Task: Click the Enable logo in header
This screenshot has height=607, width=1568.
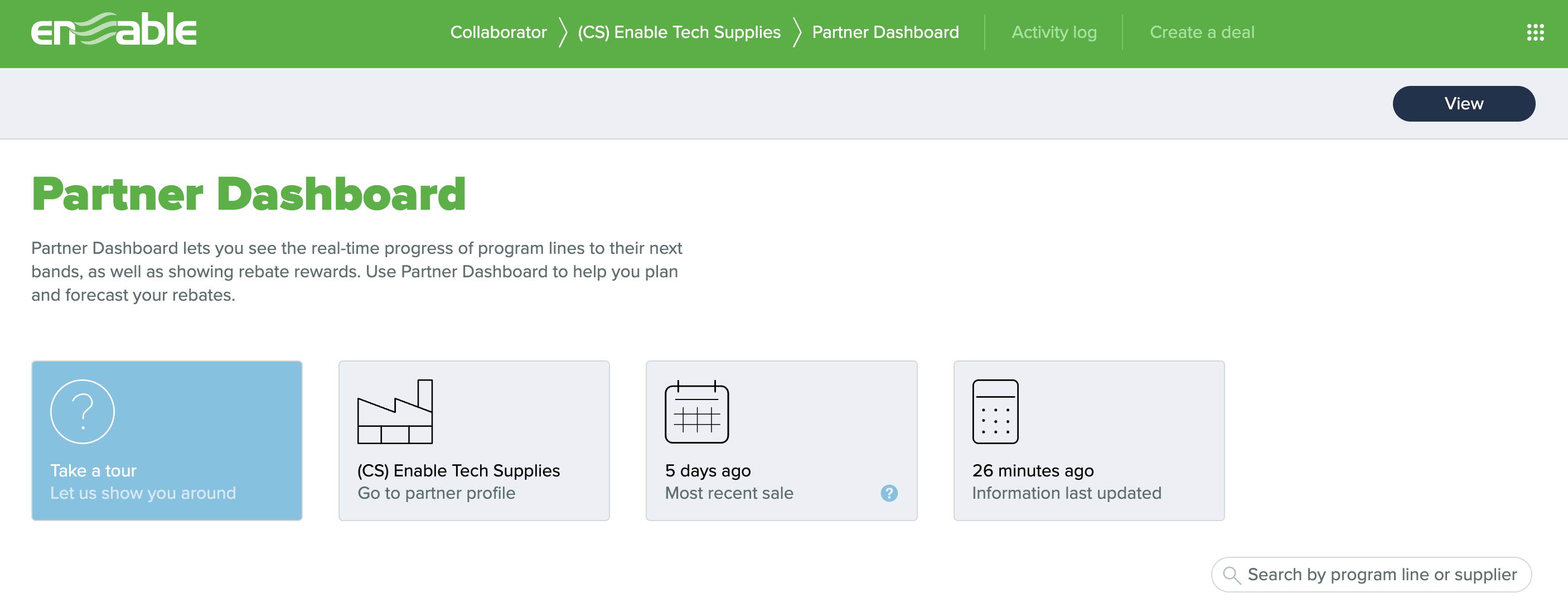Action: [x=114, y=28]
